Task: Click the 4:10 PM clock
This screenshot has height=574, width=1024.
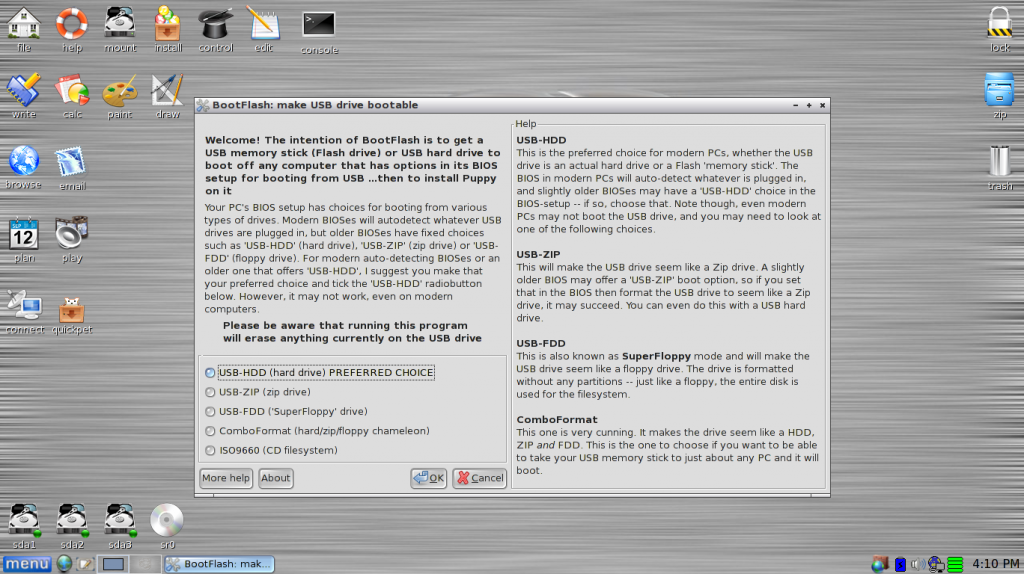Action: tap(995, 564)
